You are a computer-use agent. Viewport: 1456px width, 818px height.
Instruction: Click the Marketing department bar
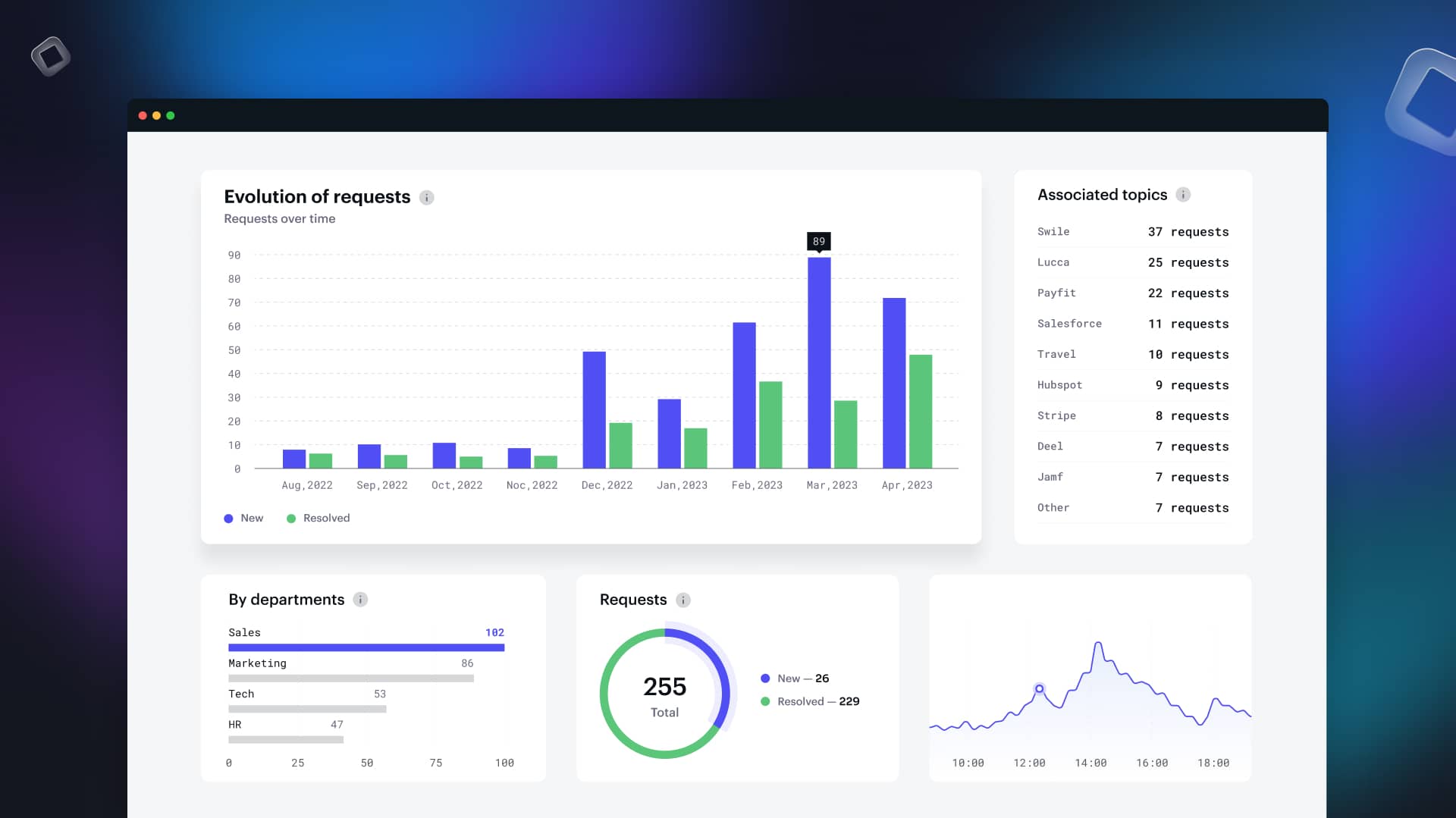[x=350, y=679]
